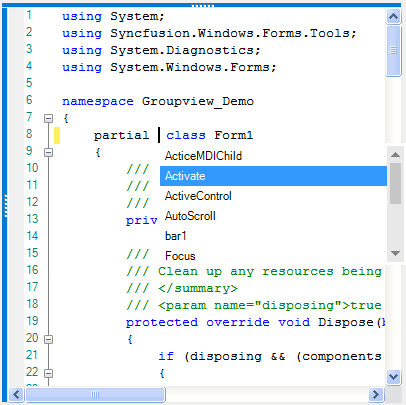Collapse the namespace block at line 7
The width and height of the screenshot is (406, 405).
[48, 118]
